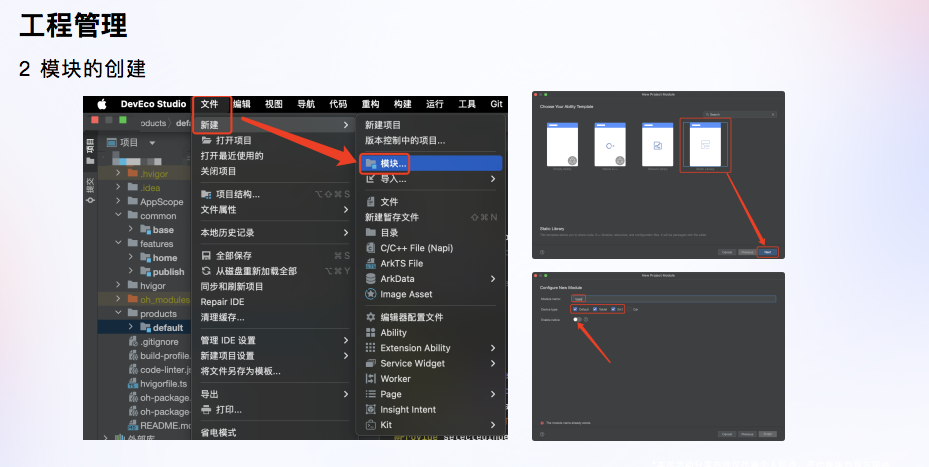Uncheck the Tablet device type checkbox
This screenshot has width=929, height=467.
coord(594,309)
